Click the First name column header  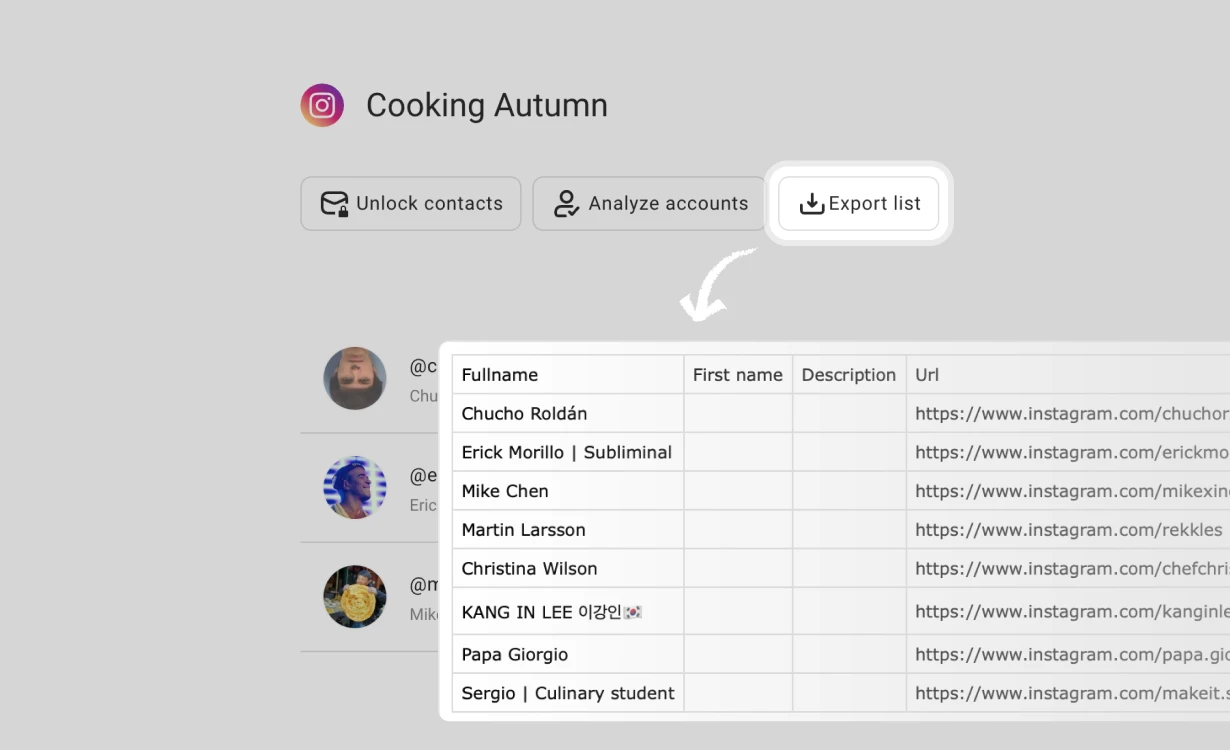coord(737,374)
